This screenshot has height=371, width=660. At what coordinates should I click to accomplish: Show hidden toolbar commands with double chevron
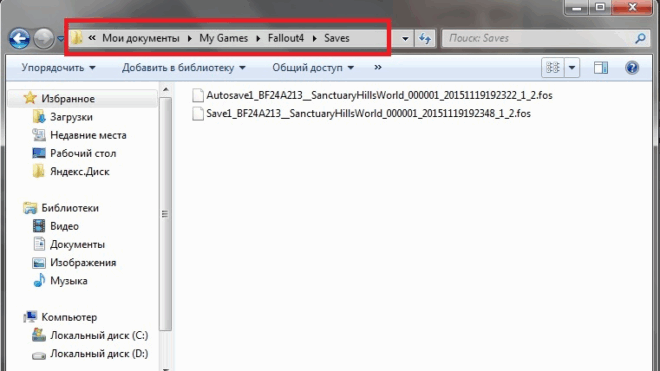point(378,67)
